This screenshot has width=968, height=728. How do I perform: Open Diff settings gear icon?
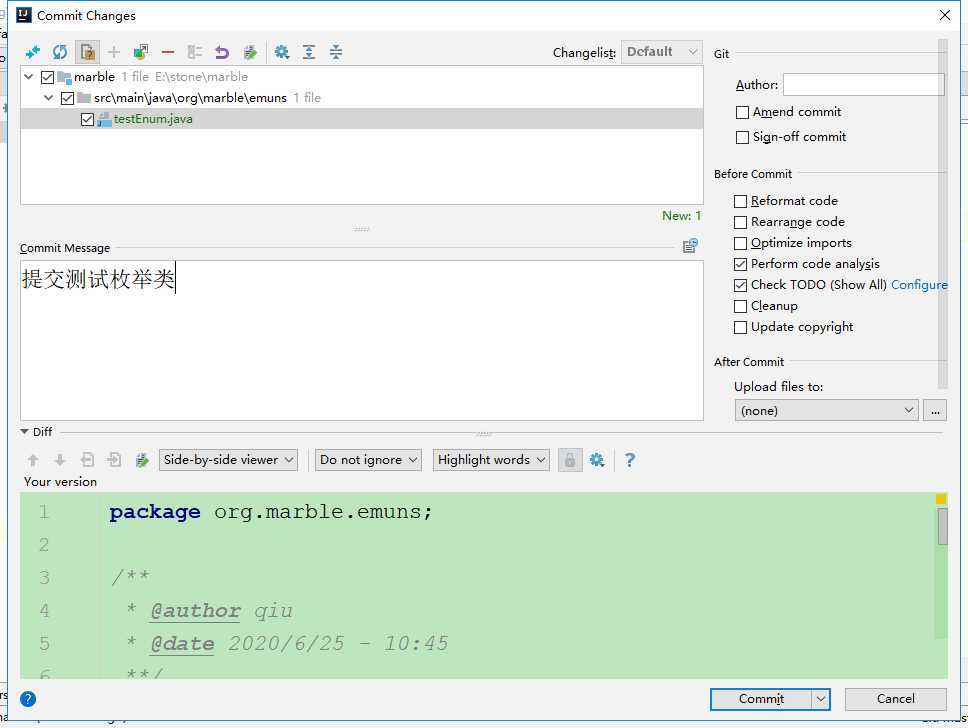[597, 460]
